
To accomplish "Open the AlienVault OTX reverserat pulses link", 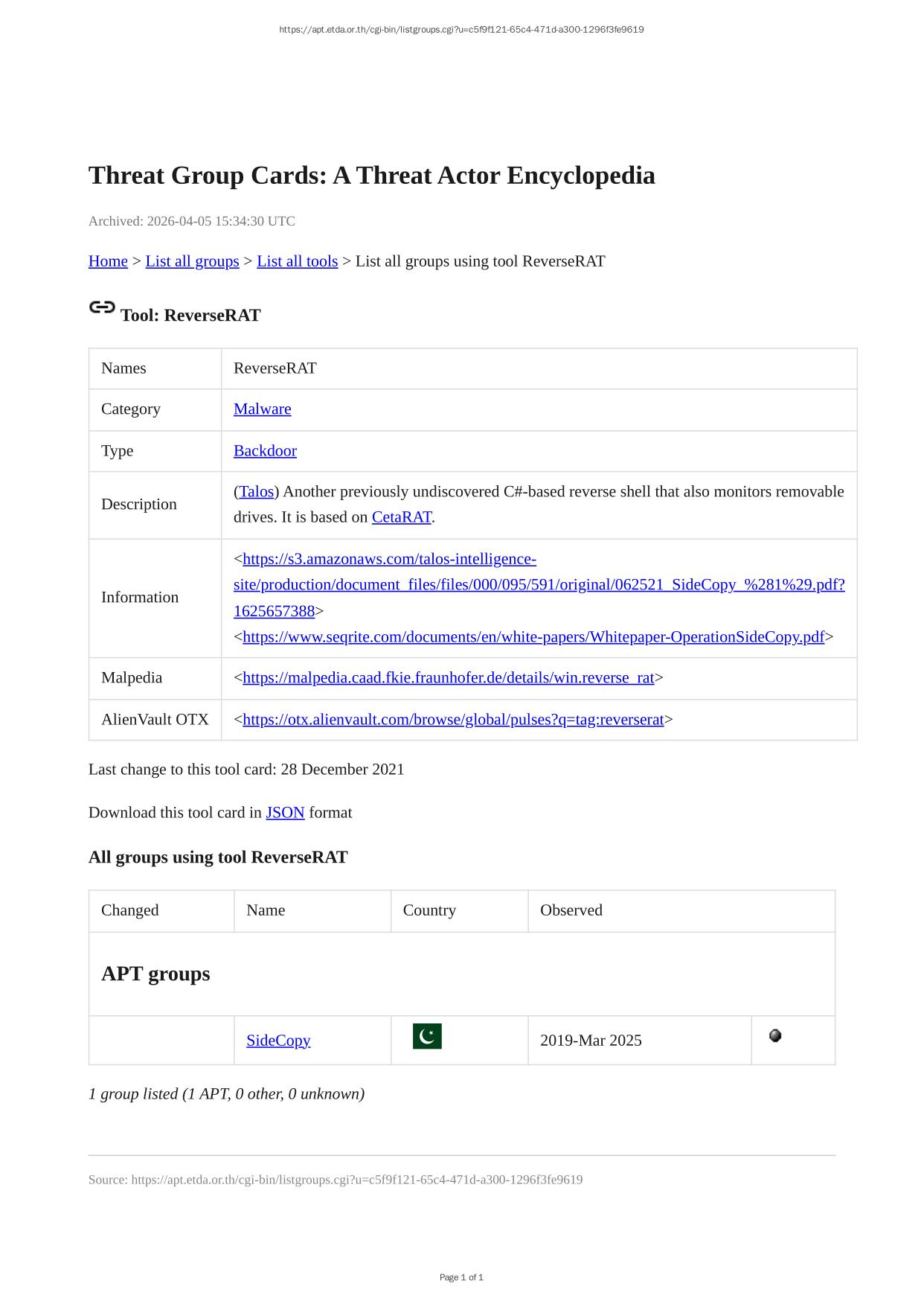I will [453, 720].
